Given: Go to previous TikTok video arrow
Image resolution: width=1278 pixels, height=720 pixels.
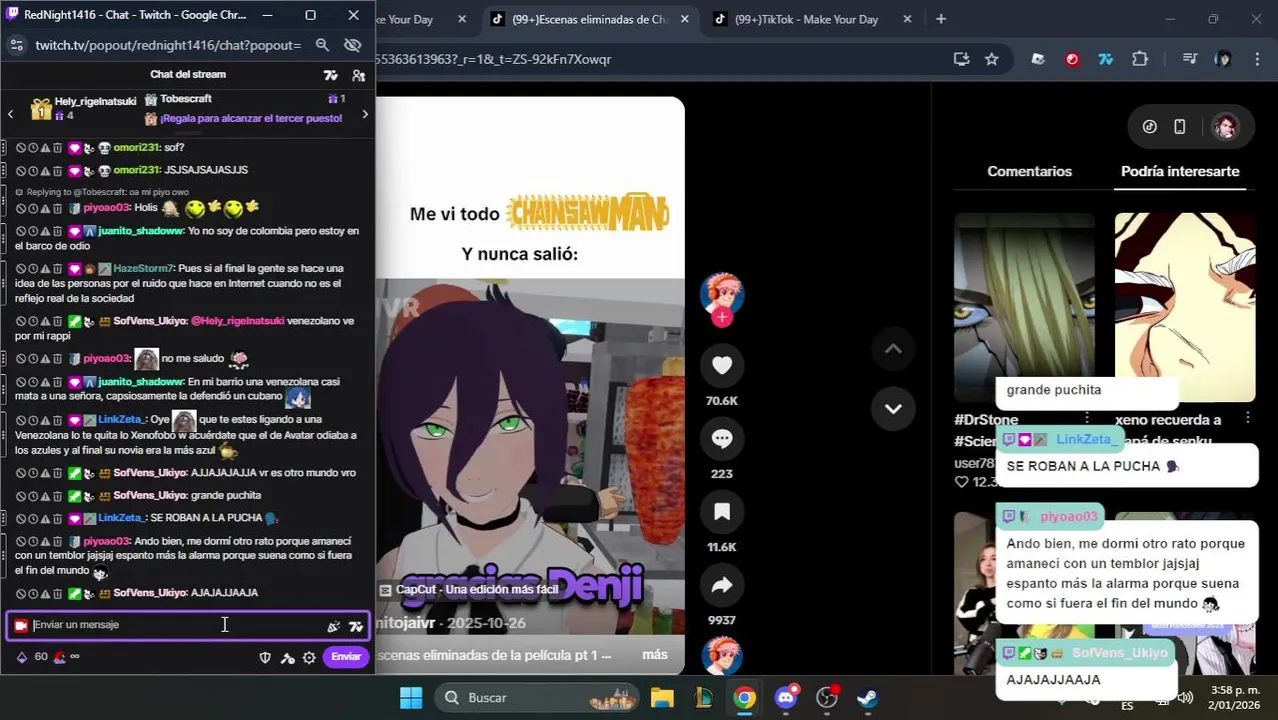Looking at the screenshot, I should click(x=893, y=349).
